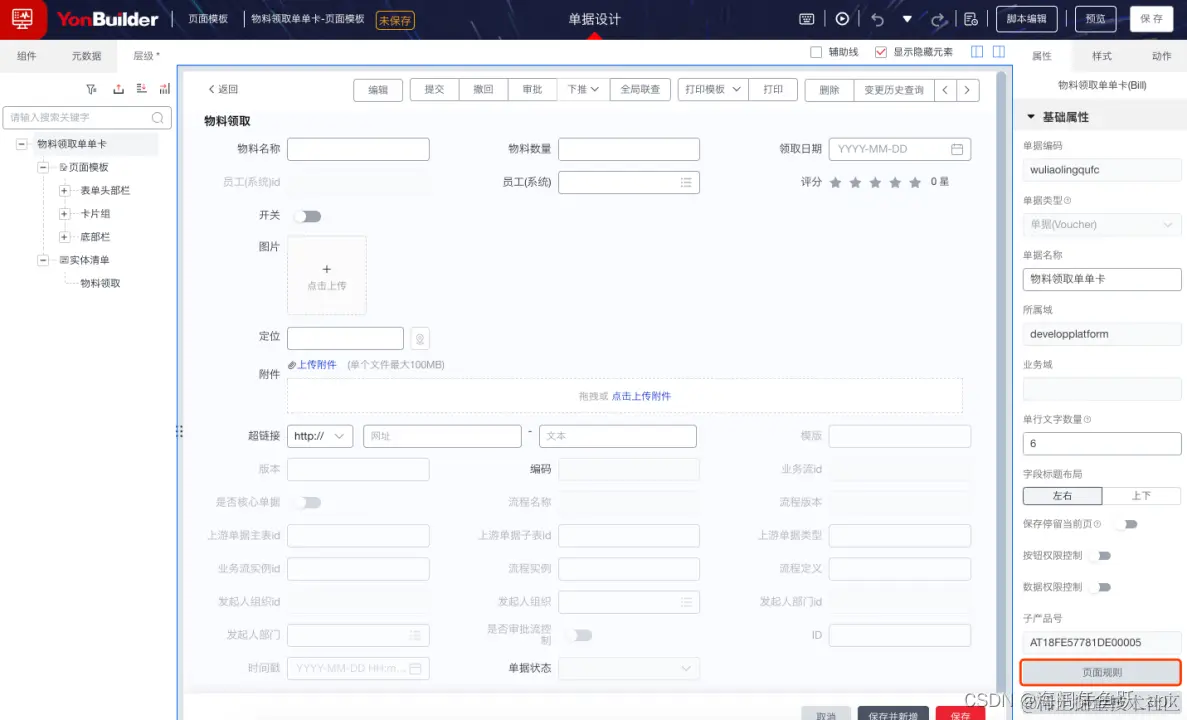Open the keyboard shortcuts icon in top bar
This screenshot has width=1187, height=720.
point(807,19)
